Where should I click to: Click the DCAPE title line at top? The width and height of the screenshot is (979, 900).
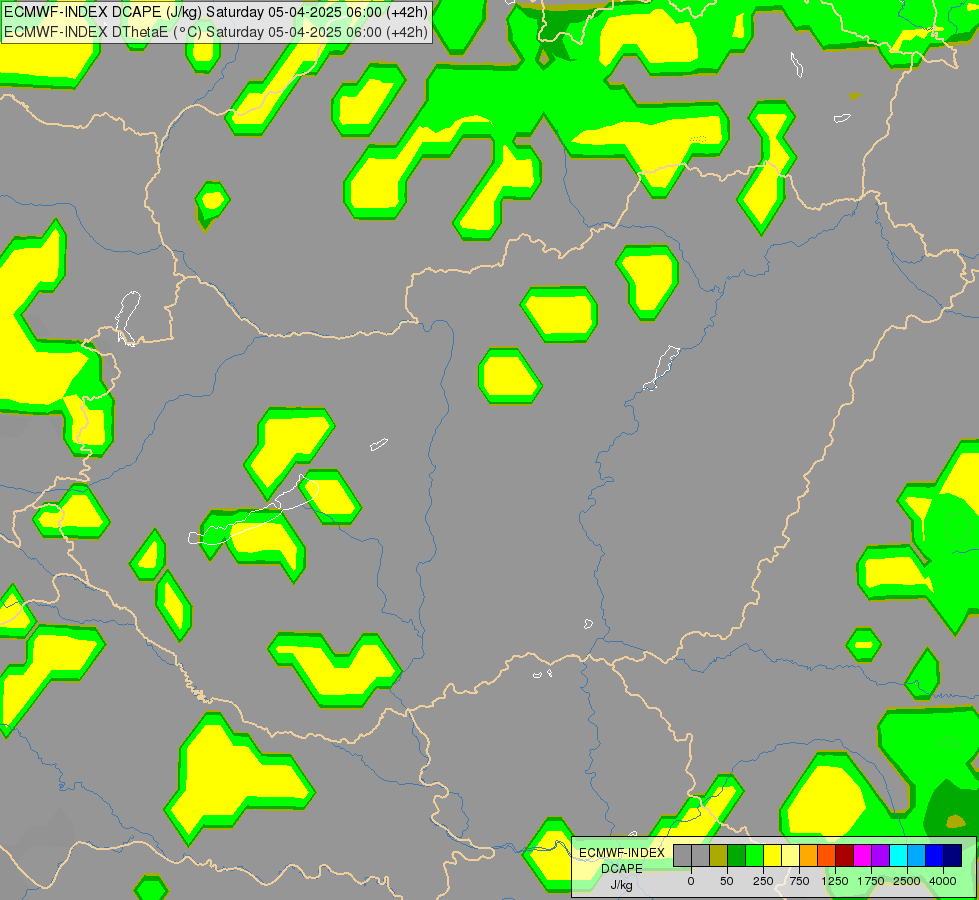click(x=216, y=12)
